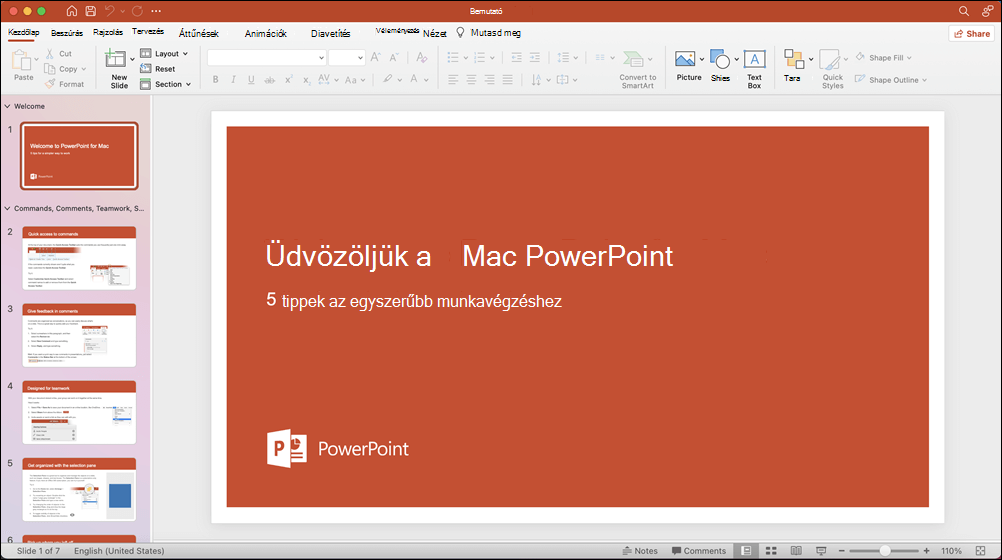Screen dimensions: 1002x560
Task: Toggle underline formatting
Action: tap(251, 80)
